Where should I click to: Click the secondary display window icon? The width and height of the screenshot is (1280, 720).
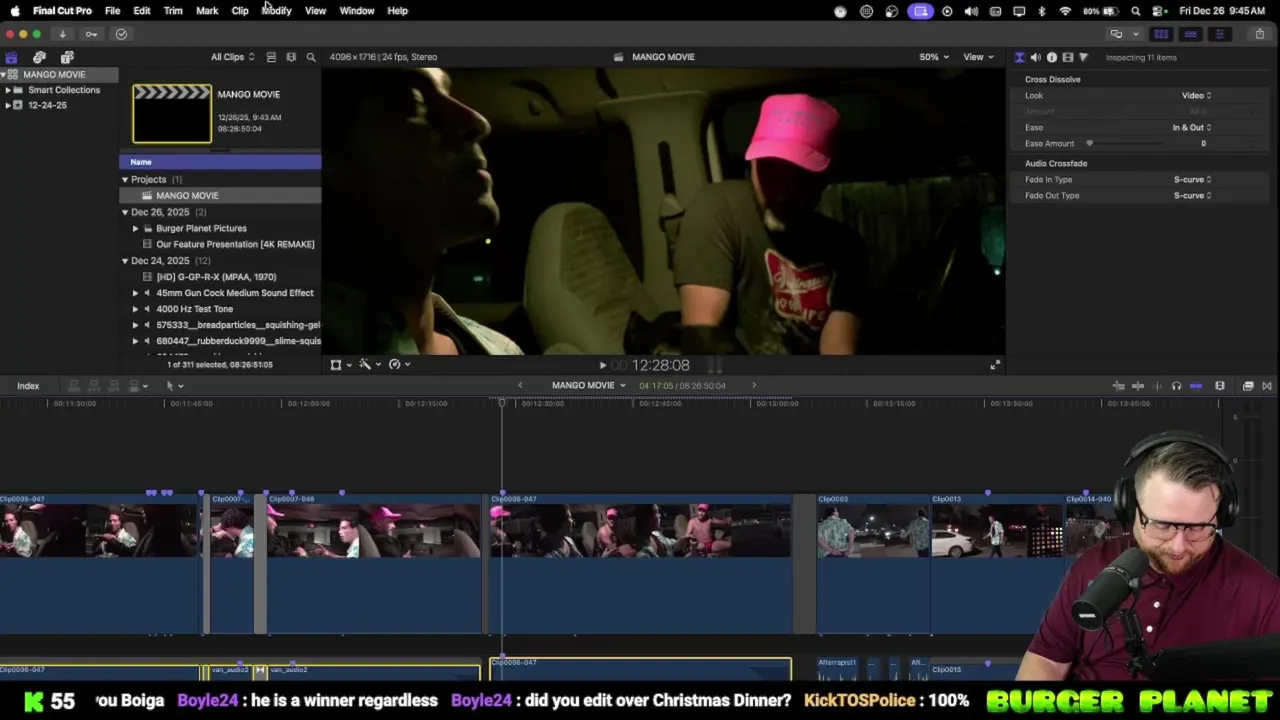1116,34
